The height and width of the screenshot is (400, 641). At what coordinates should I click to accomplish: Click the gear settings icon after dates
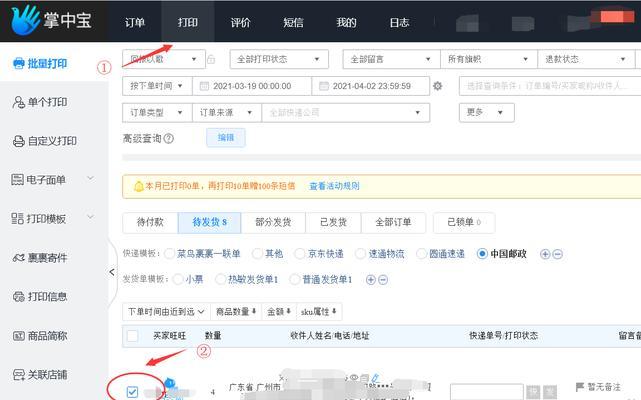(437, 86)
